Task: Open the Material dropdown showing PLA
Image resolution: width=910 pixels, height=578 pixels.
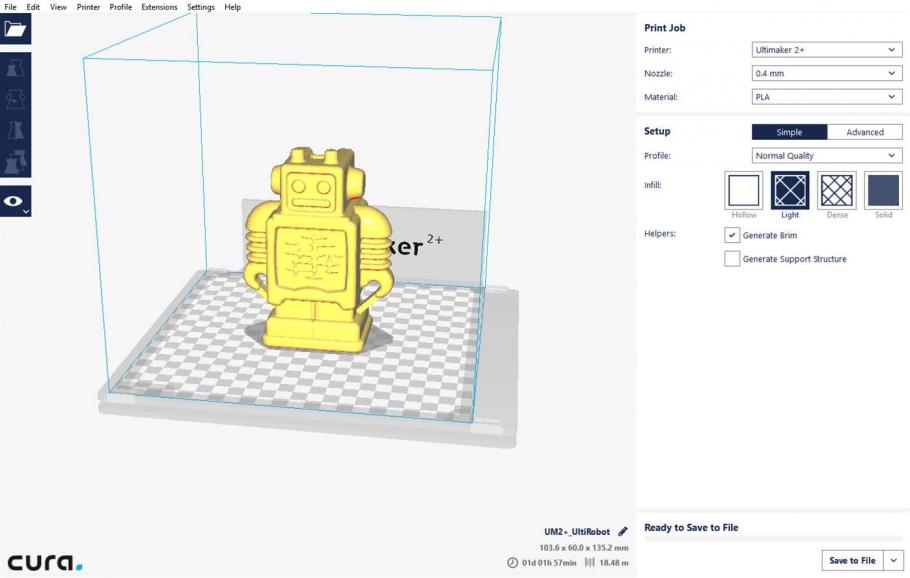Action: click(825, 96)
